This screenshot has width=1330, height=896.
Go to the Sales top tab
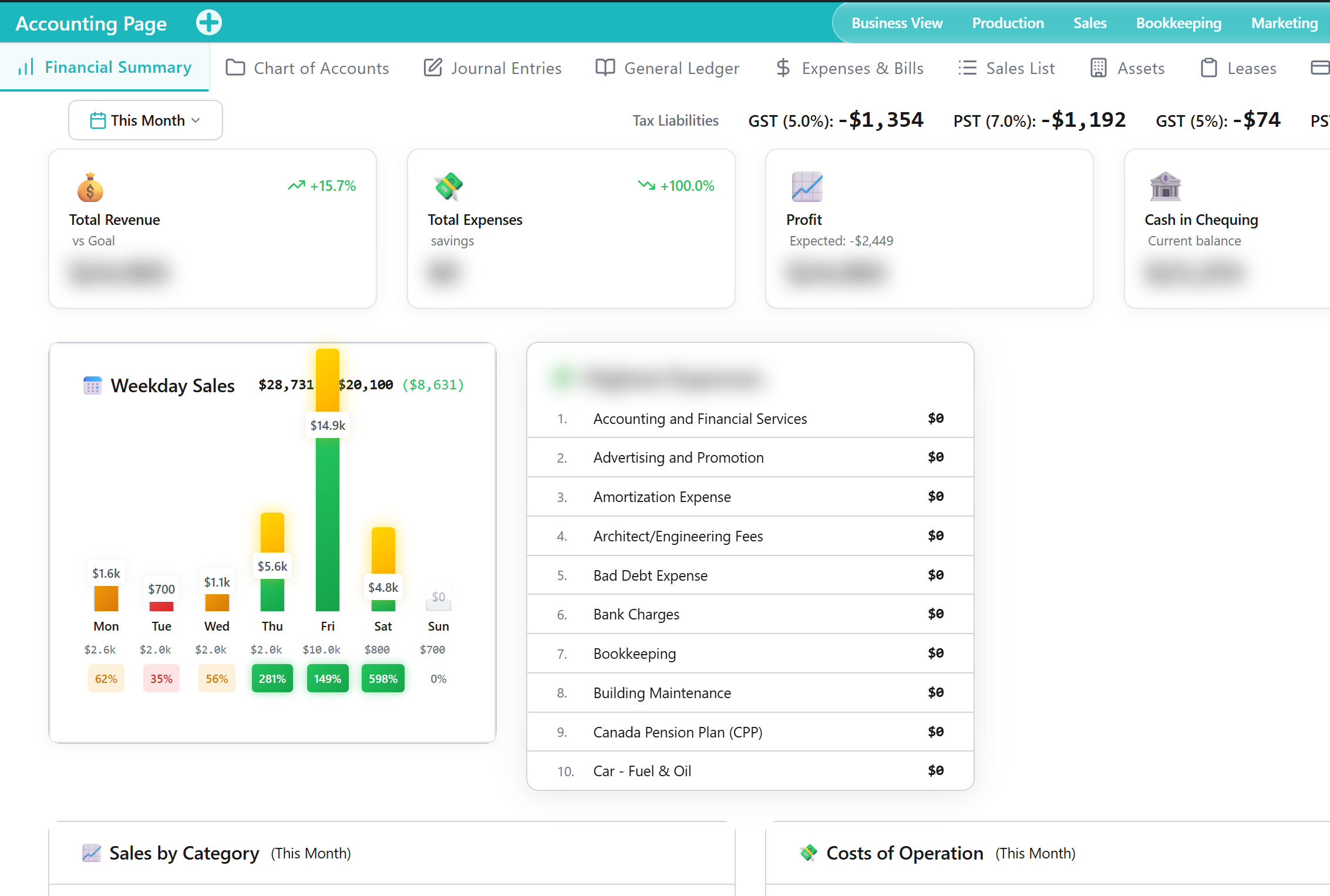pos(1090,23)
